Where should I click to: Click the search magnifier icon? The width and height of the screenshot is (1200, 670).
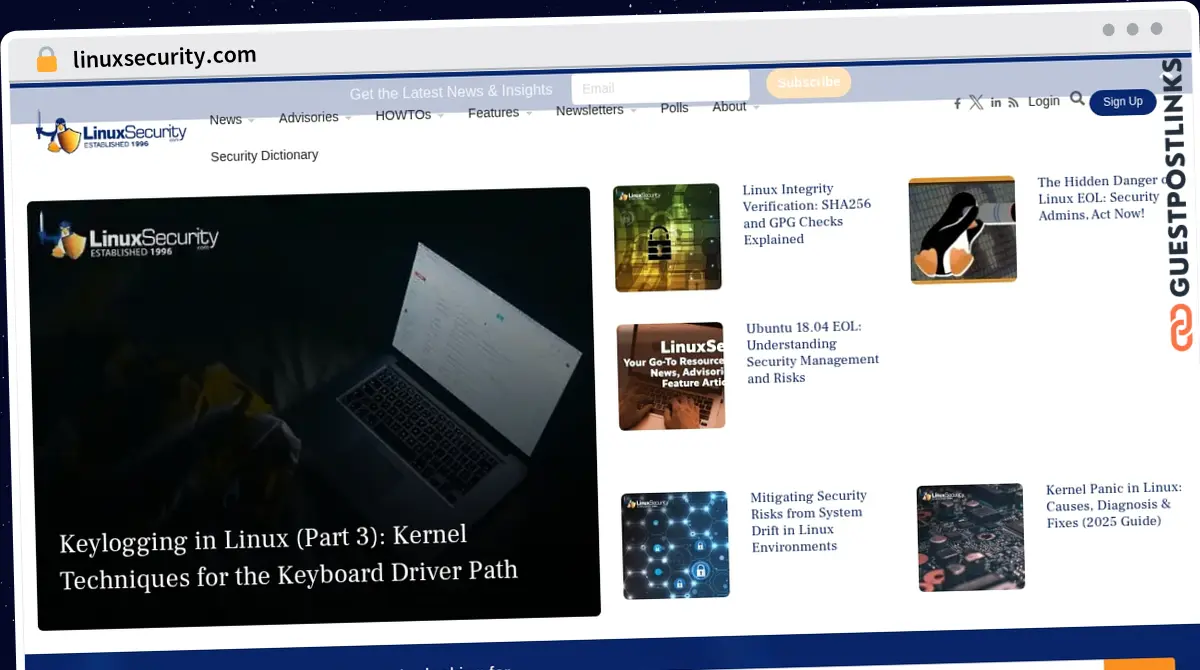click(x=1077, y=99)
